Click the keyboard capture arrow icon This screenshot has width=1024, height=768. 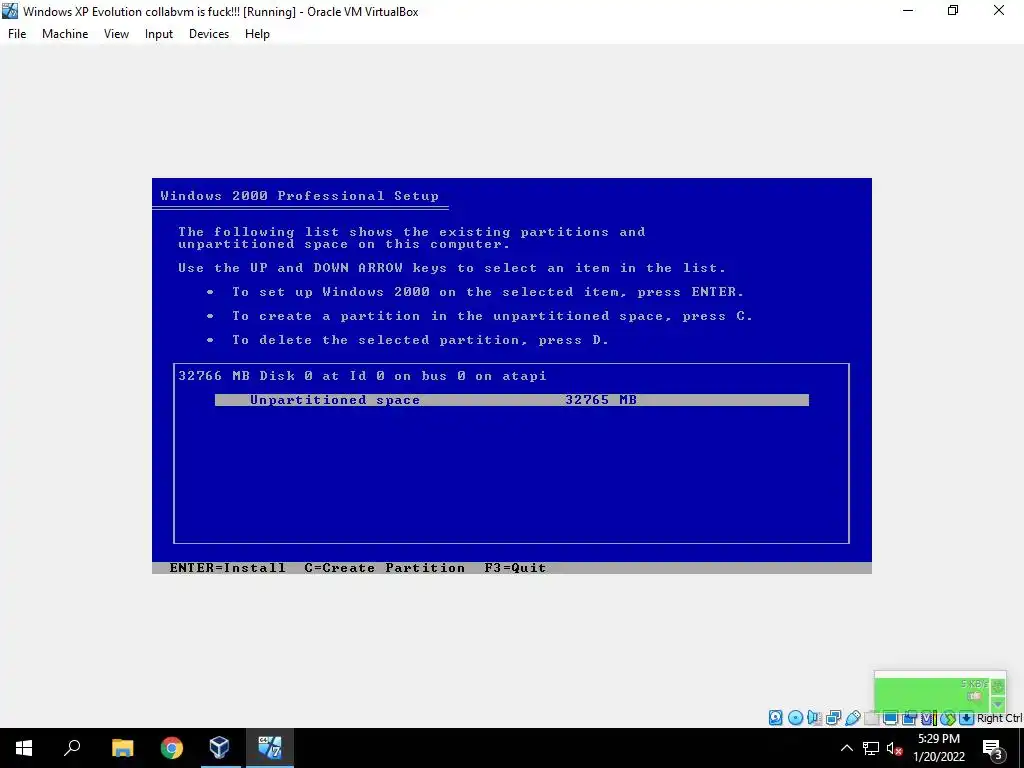[x=967, y=718]
